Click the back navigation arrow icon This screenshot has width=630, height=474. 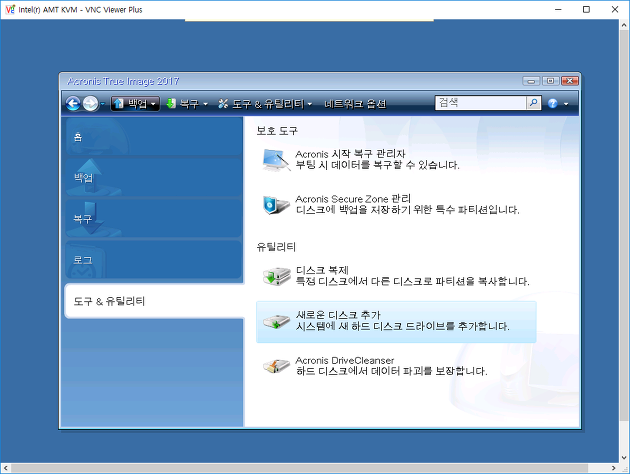coord(73,104)
